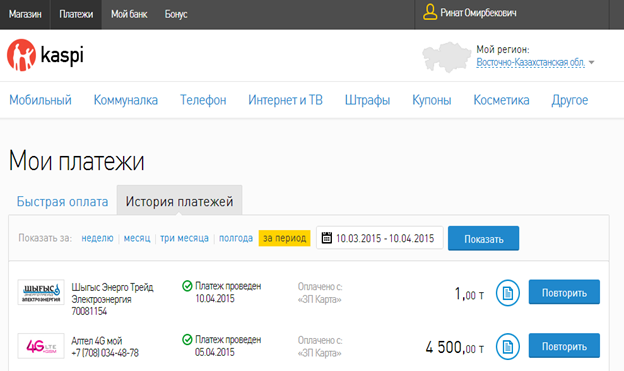Open the Магазин top menu

pos(25,14)
